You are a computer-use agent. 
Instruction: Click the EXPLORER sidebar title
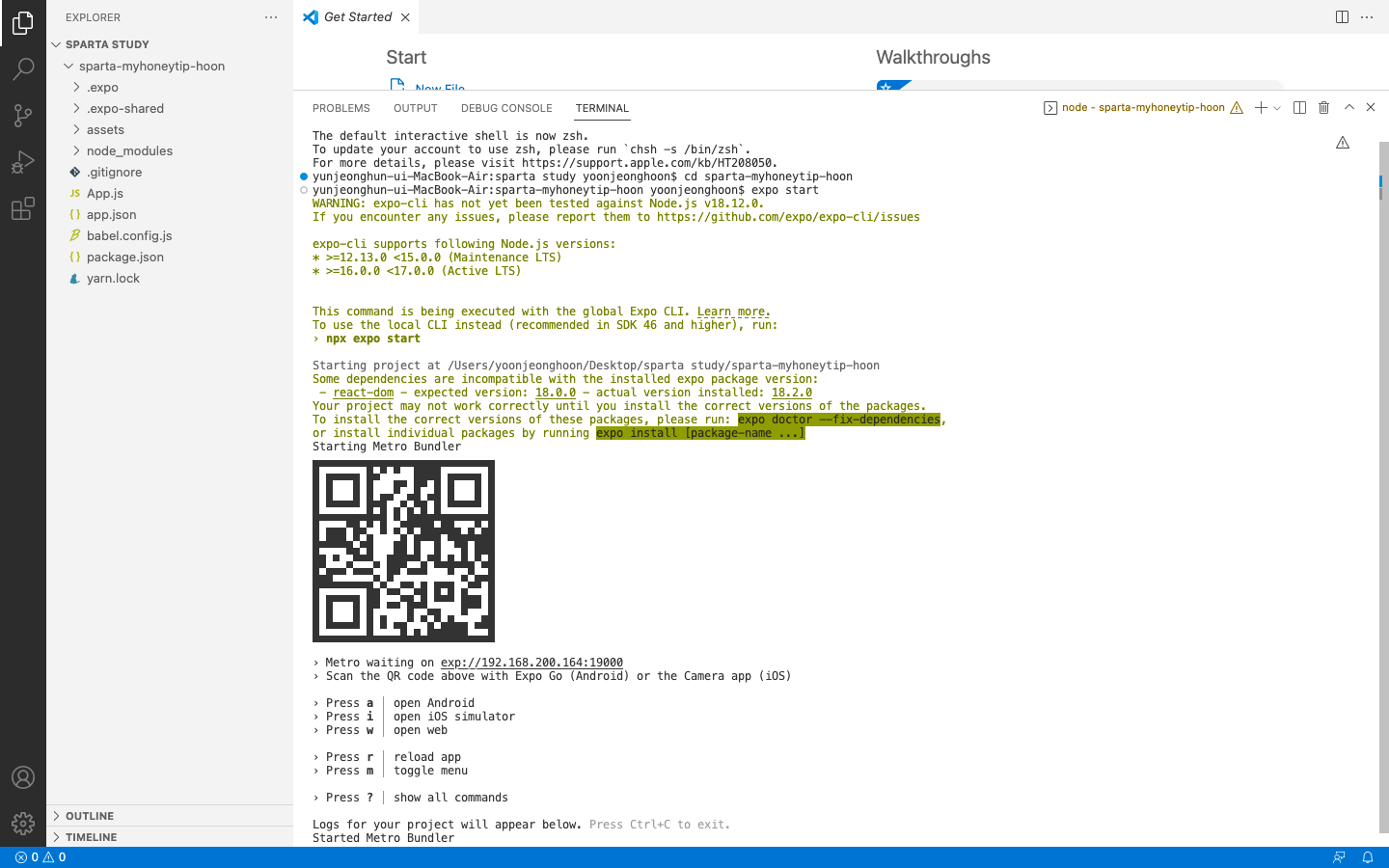93,17
